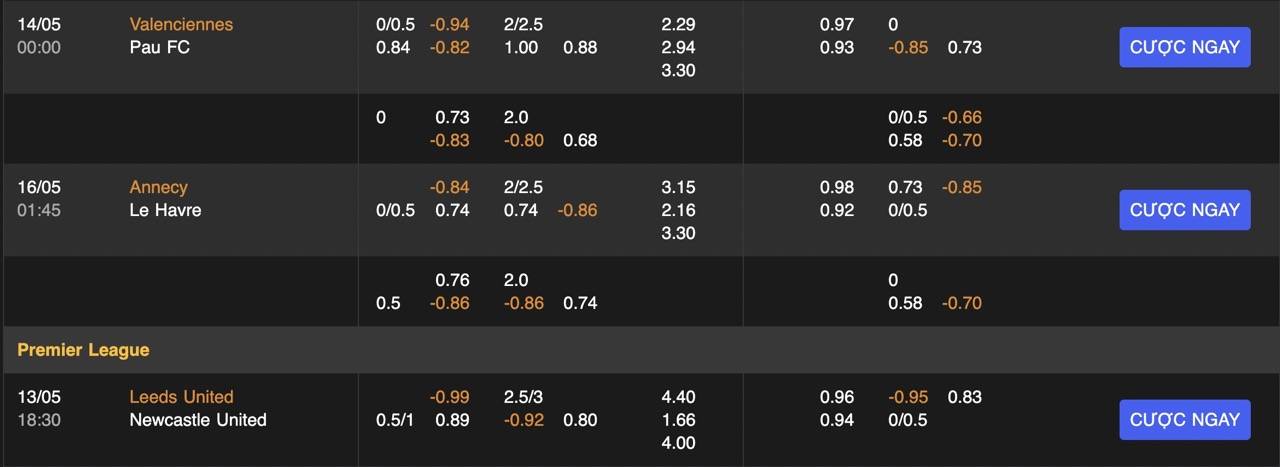Screen dimensions: 1280x467
Task: Select the Pau FC team name
Action: coord(159,47)
